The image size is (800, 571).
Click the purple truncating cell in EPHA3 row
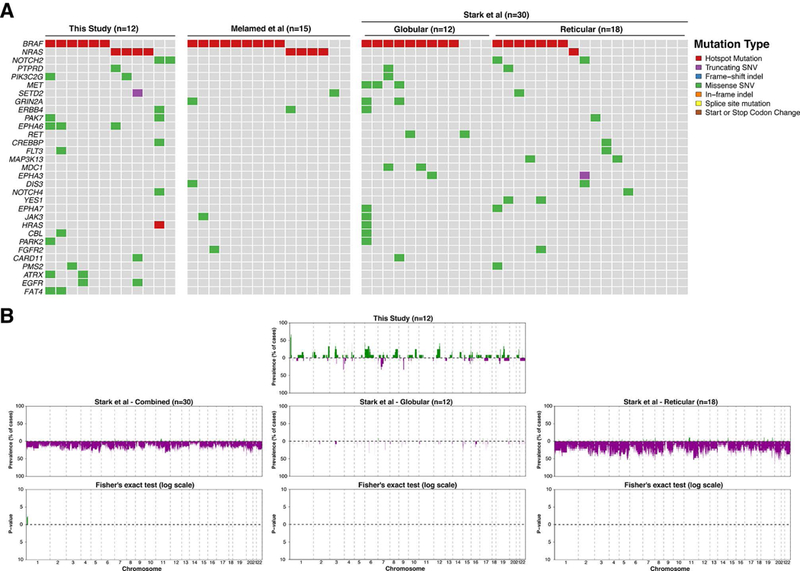click(585, 176)
